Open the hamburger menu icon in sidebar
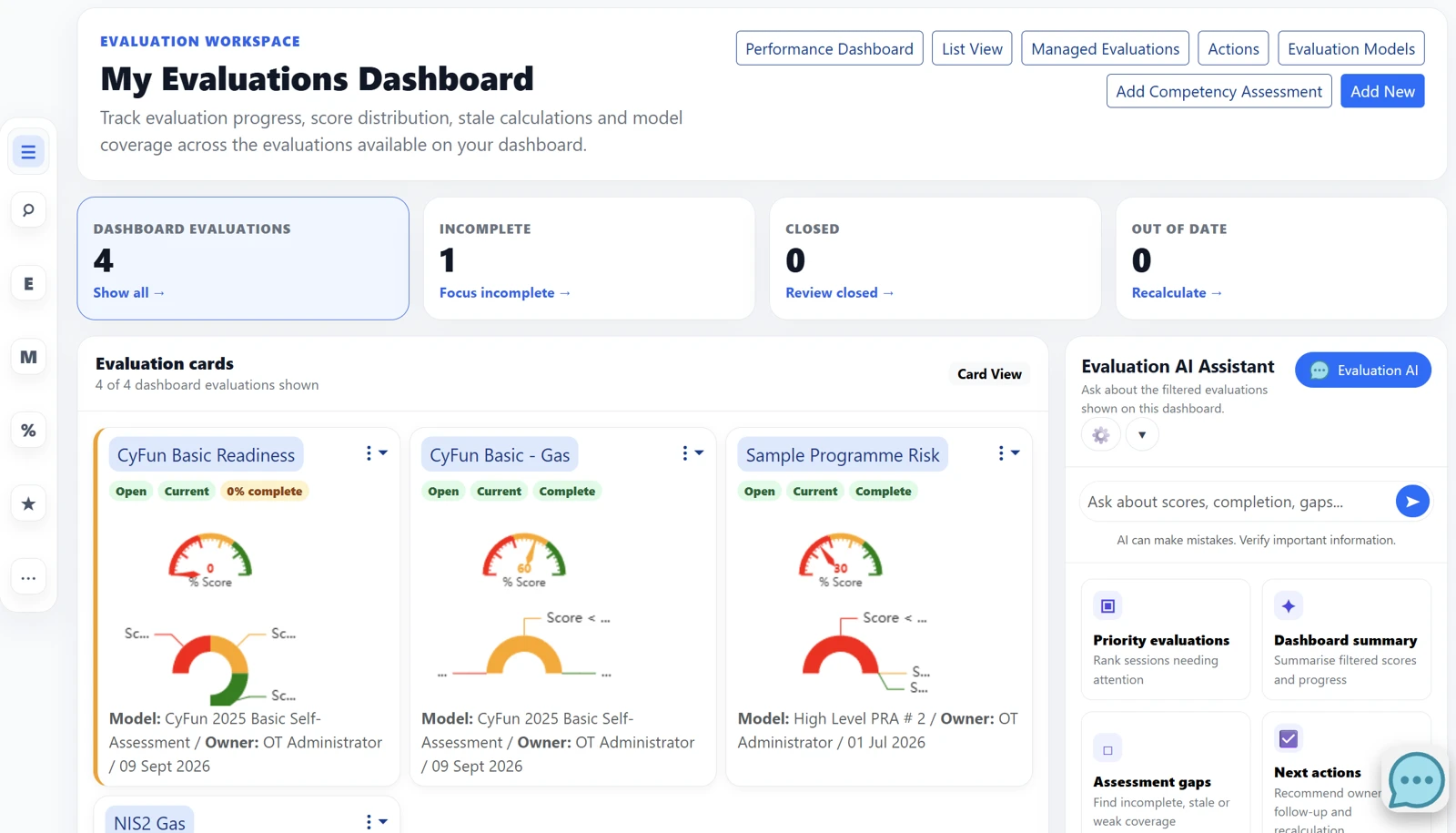This screenshot has width=1456, height=833. pyautogui.click(x=28, y=152)
